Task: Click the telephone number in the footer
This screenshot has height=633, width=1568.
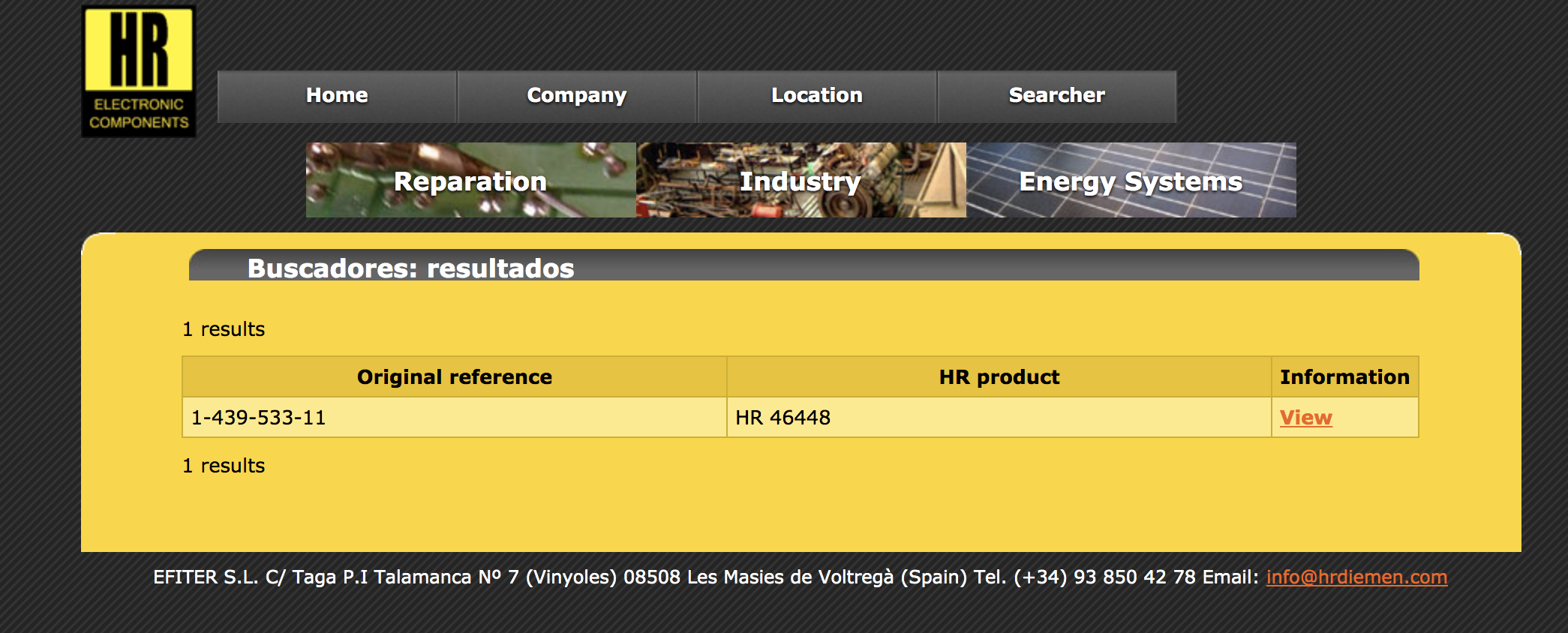Action: 1104,577
